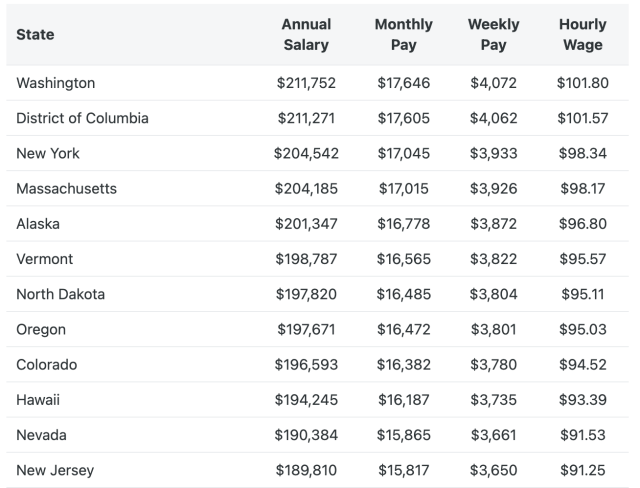This screenshot has width=640, height=488.
Task: Select New York's hourly wage $98.34
Action: [582, 153]
